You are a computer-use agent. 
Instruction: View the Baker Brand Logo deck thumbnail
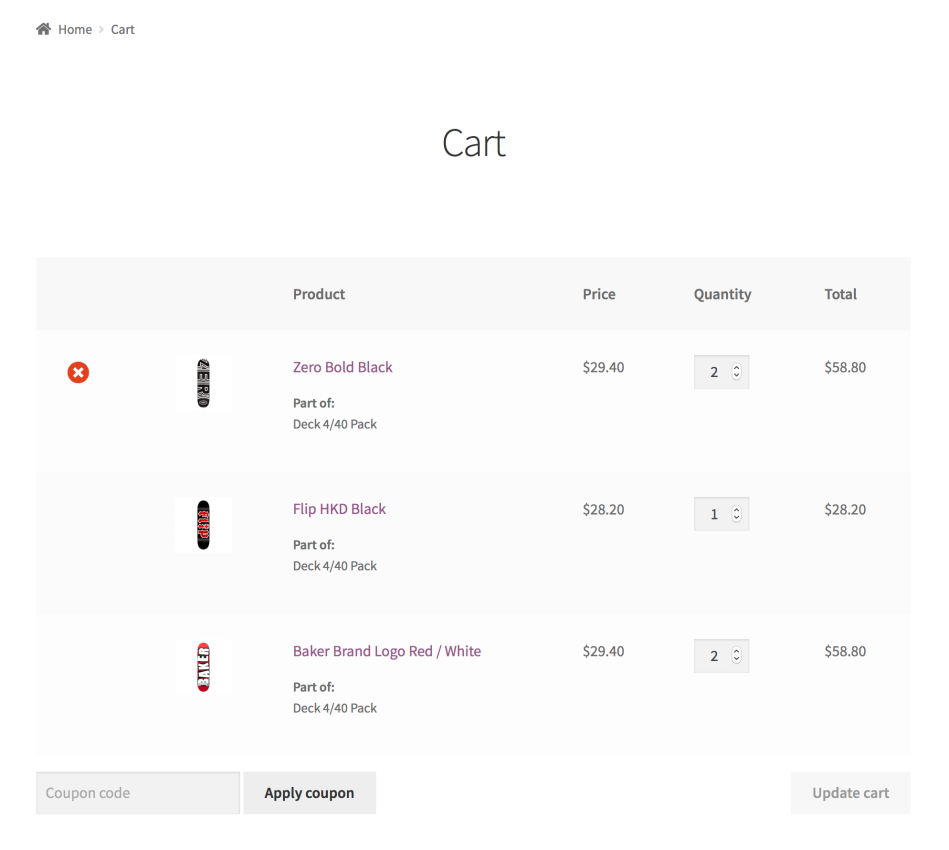(x=203, y=667)
